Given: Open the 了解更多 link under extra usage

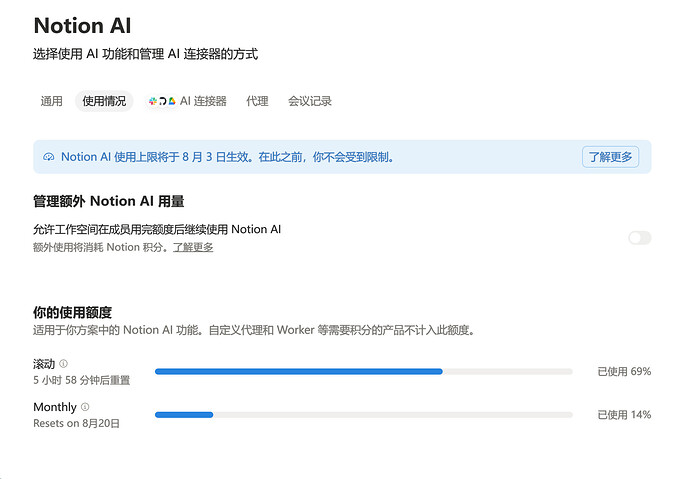Looking at the screenshot, I should (x=193, y=247).
